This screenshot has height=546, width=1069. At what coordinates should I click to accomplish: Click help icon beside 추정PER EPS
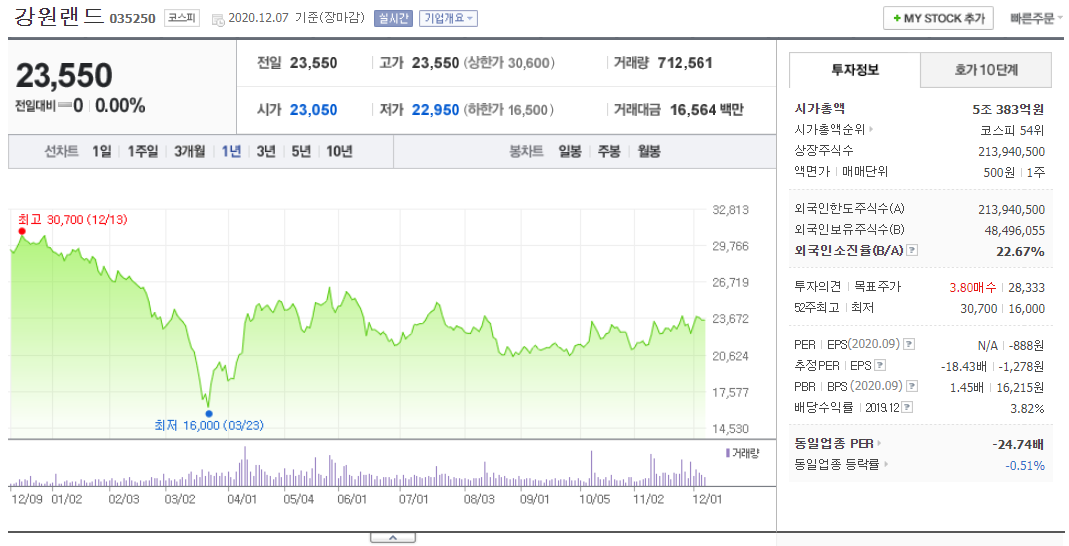point(880,365)
